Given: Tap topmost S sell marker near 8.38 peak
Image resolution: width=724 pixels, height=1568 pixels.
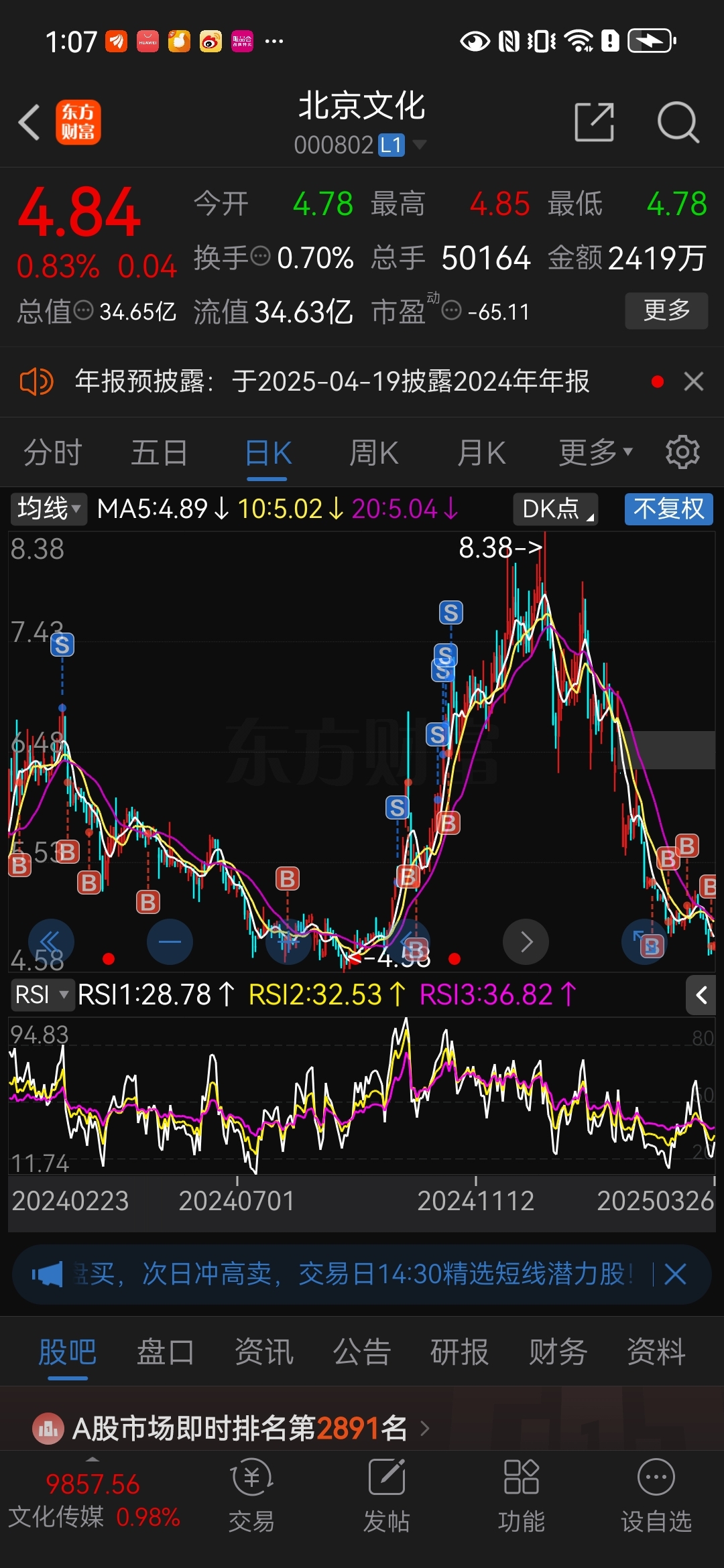Looking at the screenshot, I should tap(450, 612).
